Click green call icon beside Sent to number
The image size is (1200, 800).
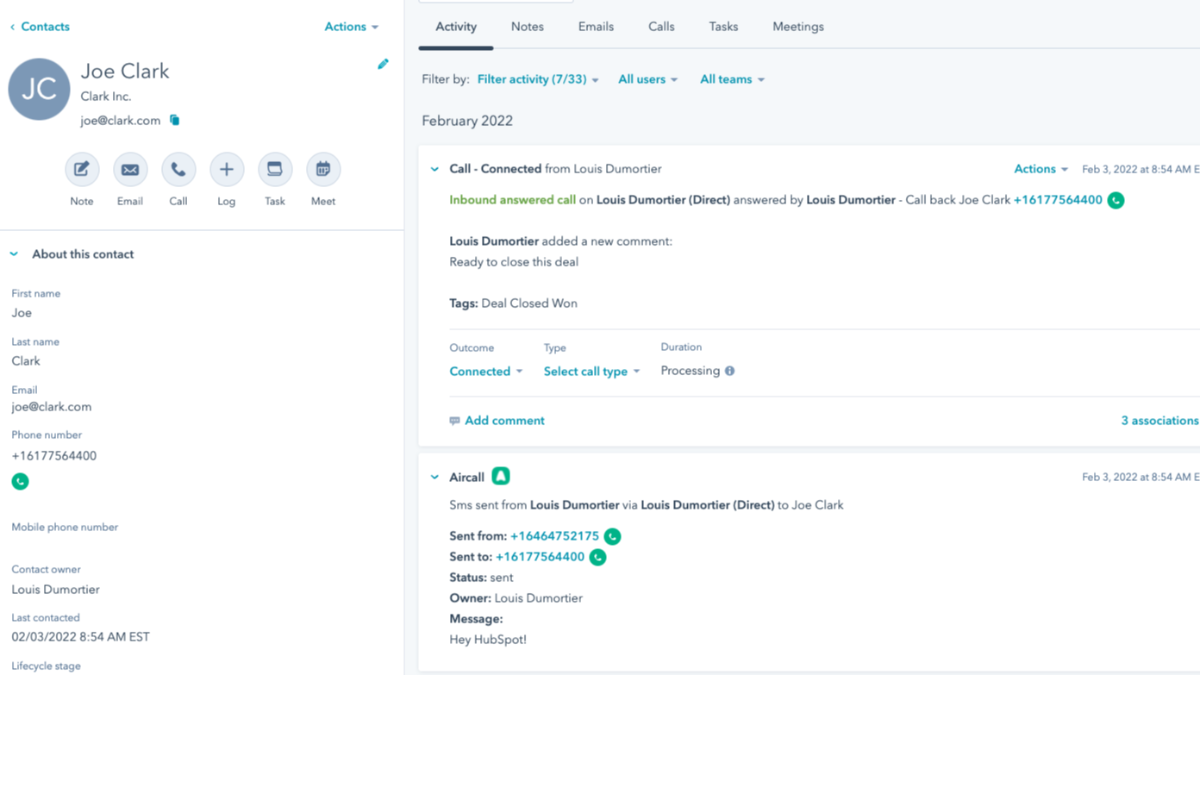tap(598, 557)
